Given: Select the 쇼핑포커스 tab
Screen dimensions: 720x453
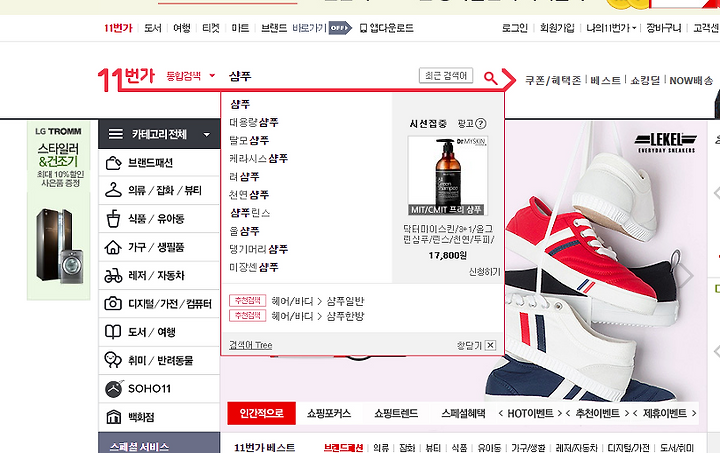Looking at the screenshot, I should coord(329,414).
